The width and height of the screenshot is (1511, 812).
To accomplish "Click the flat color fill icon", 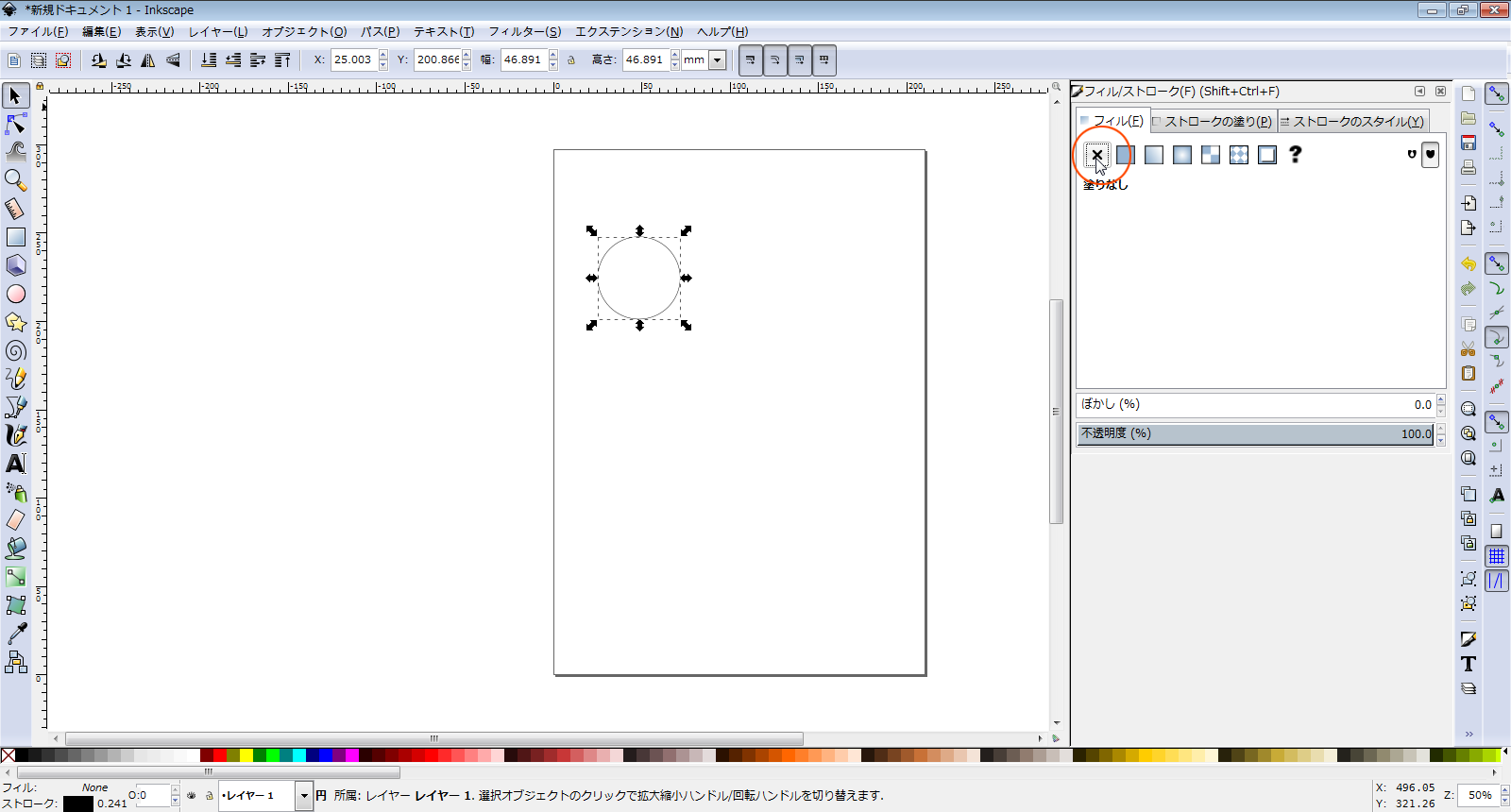I will point(1126,155).
